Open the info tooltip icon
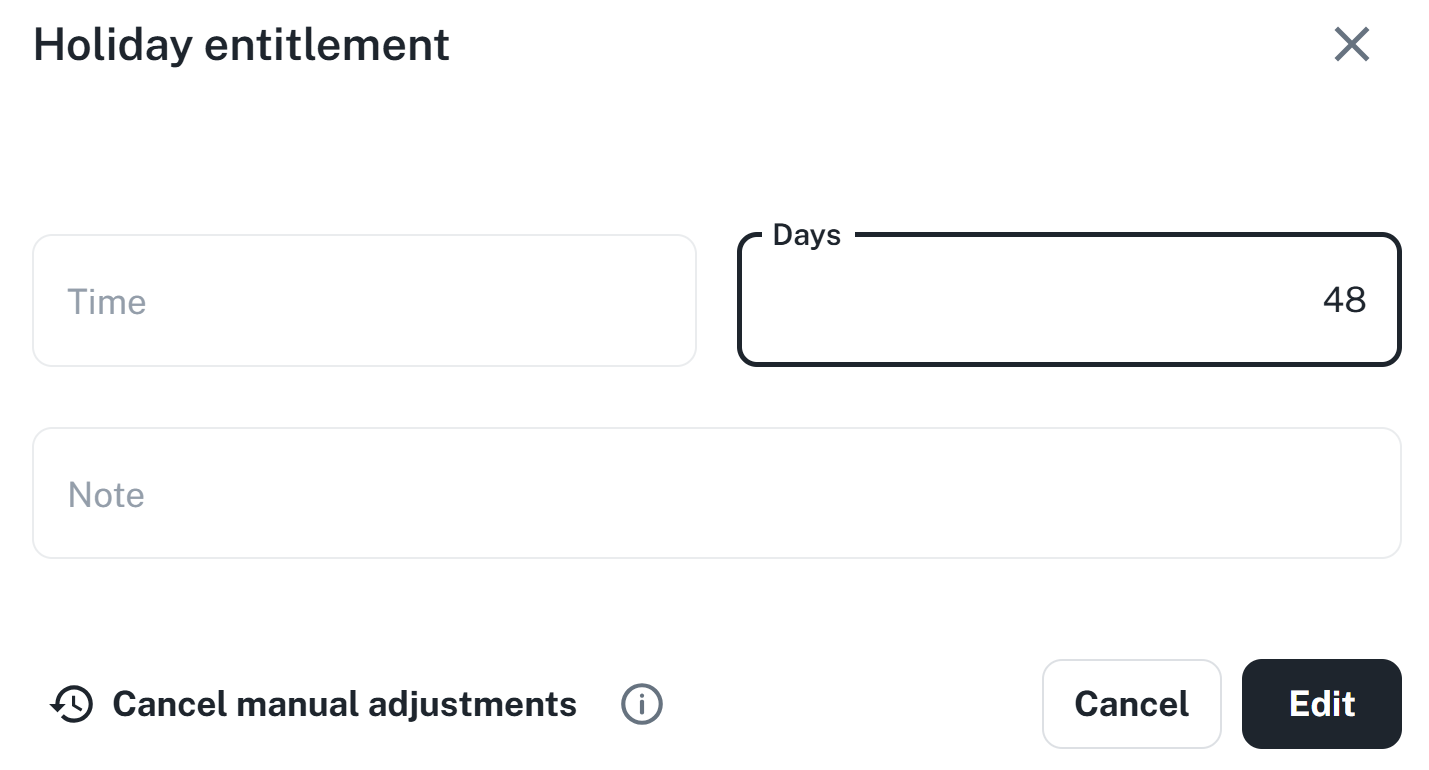Screen dimensions: 1429x770 pos(641,704)
